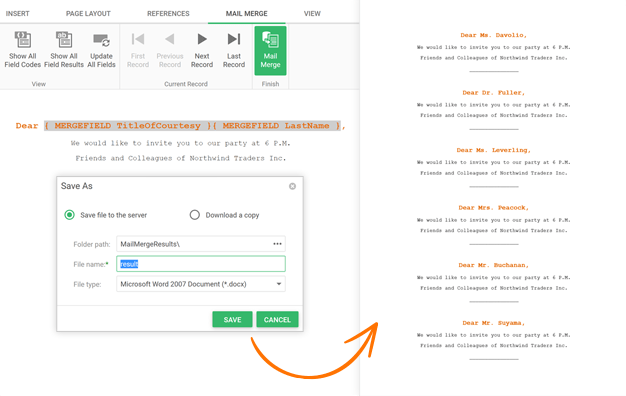Open the View ribbon tab
The height and width of the screenshot is (396, 626).
312,14
